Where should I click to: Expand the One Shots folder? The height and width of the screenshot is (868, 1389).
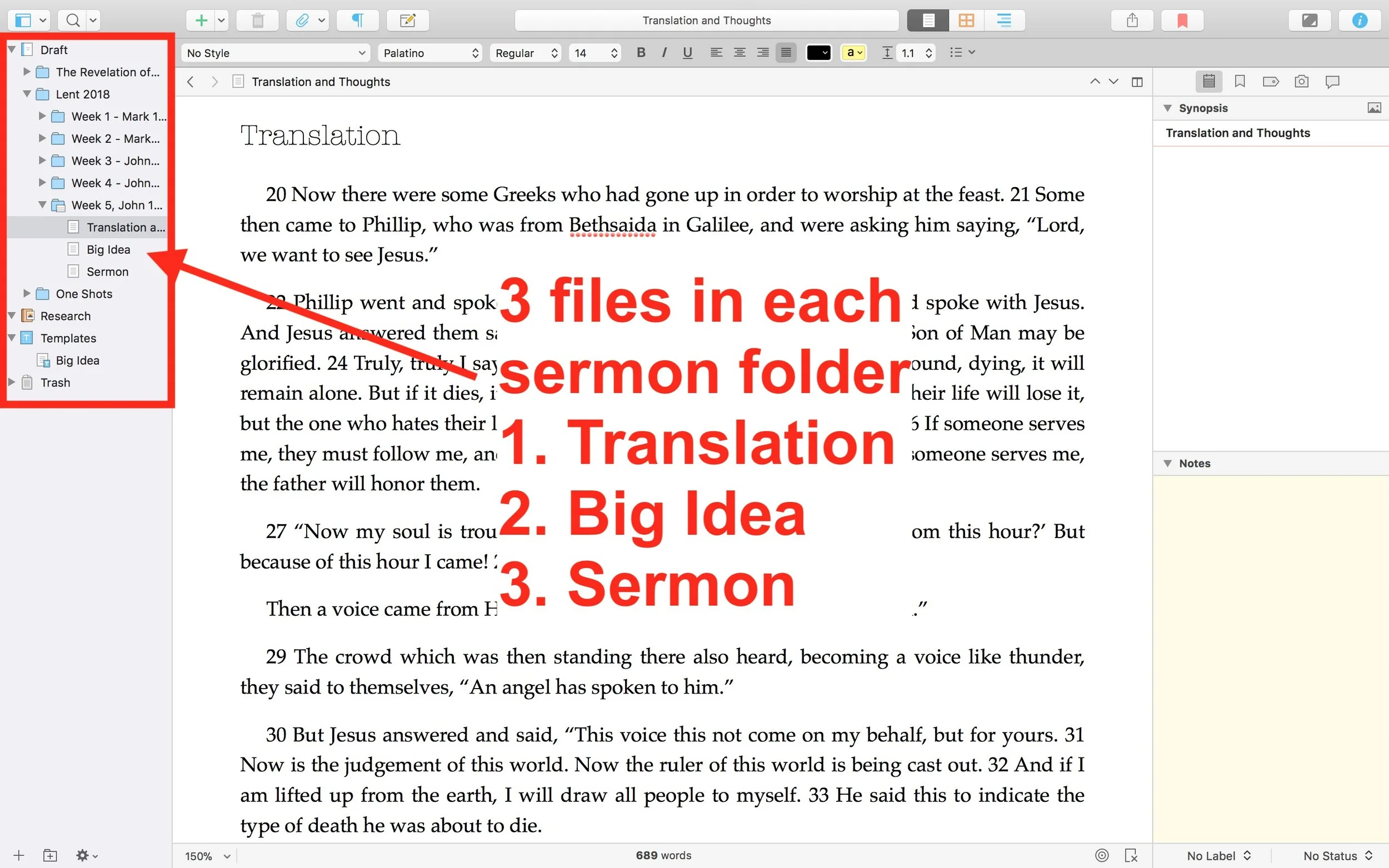[27, 293]
